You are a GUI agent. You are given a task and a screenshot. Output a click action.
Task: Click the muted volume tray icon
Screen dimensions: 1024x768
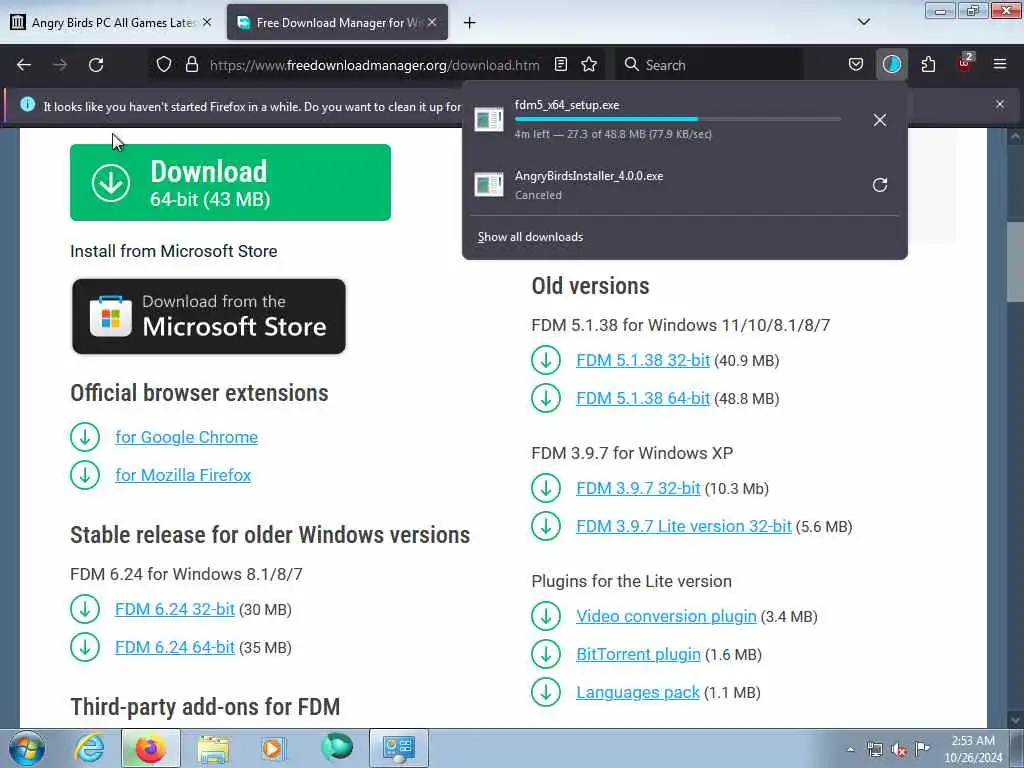pyautogui.click(x=899, y=749)
